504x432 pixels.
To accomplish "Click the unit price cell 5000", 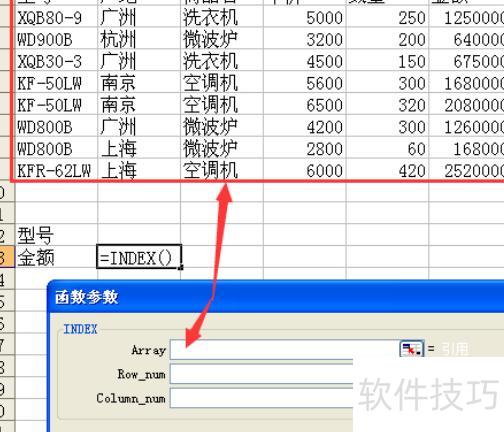I will [x=305, y=17].
